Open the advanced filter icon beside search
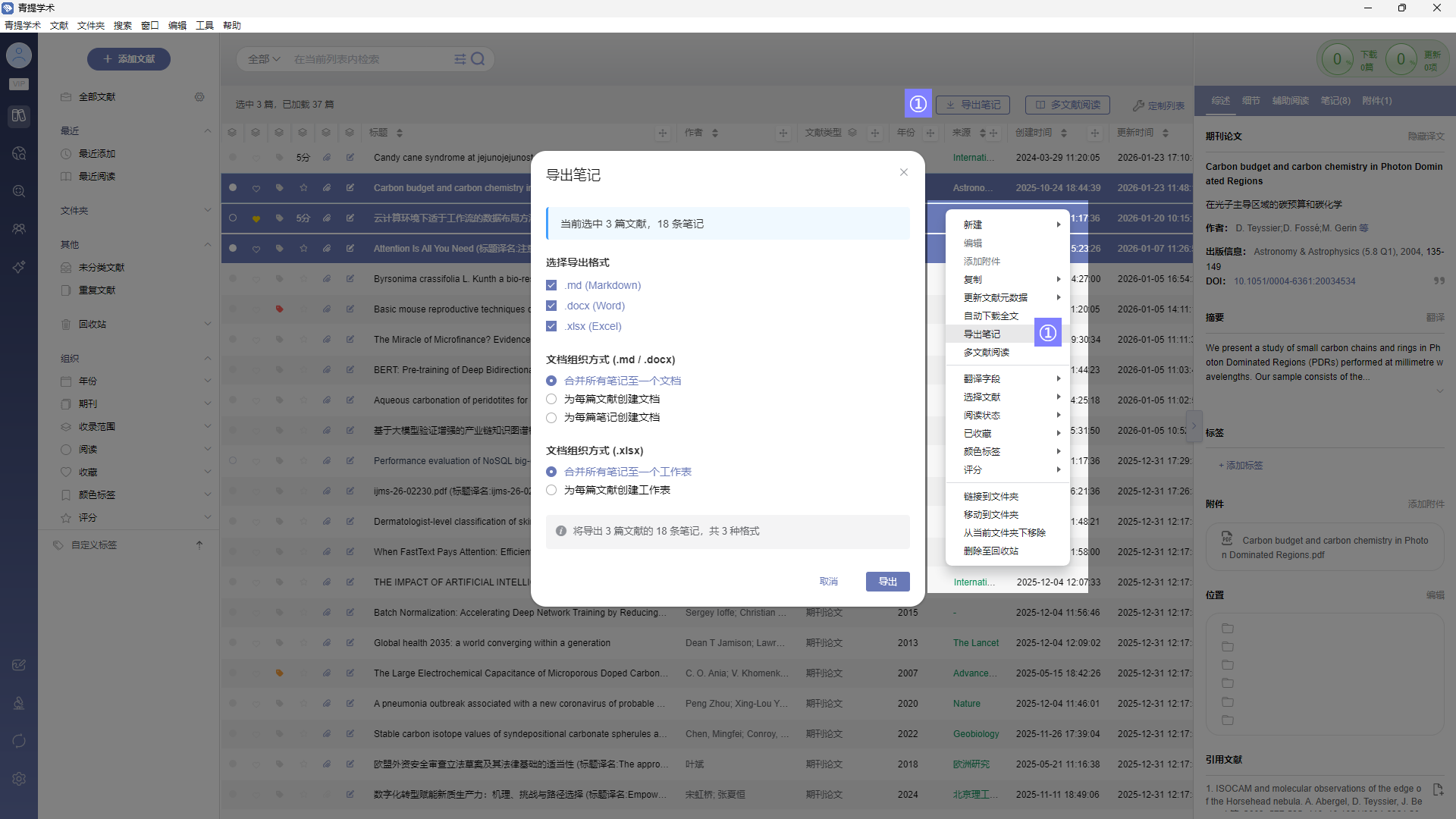 pos(460,59)
